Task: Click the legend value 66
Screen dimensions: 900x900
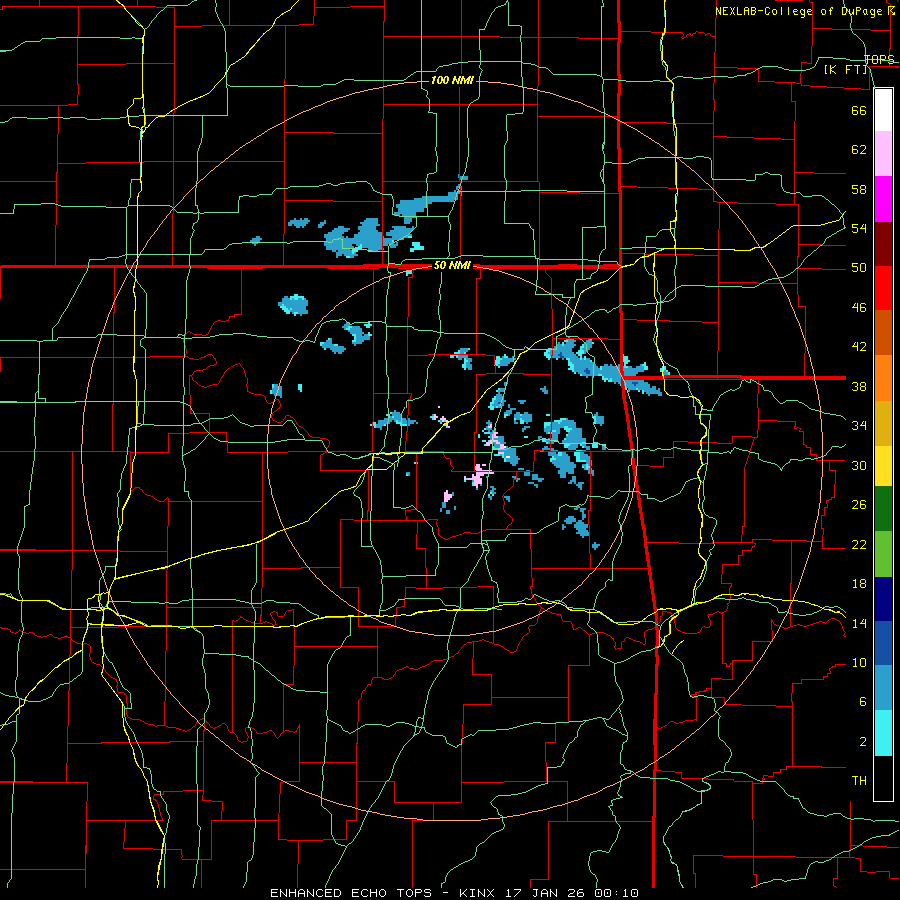Action: click(x=859, y=110)
